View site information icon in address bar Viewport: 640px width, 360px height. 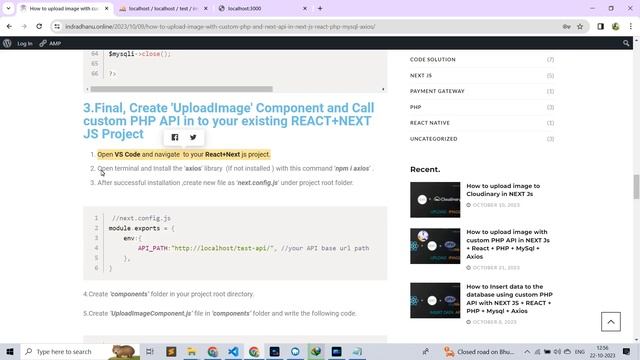[x=57, y=27]
